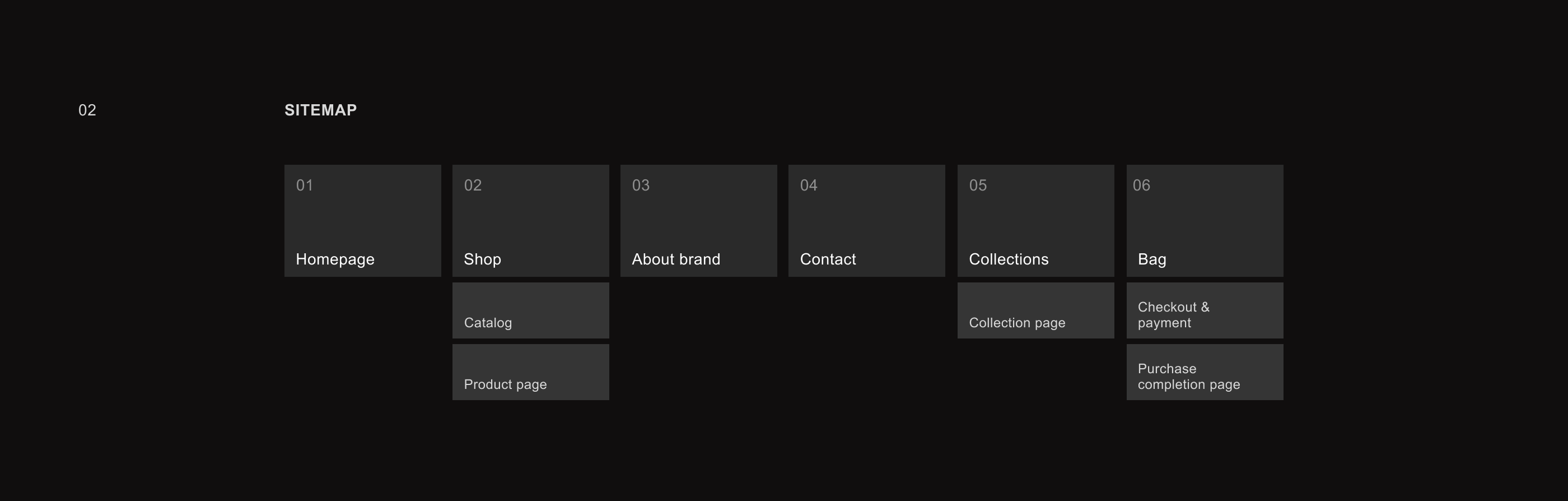The height and width of the screenshot is (501, 1568).
Task: Click number 06 on the Bag card
Action: pos(1141,185)
